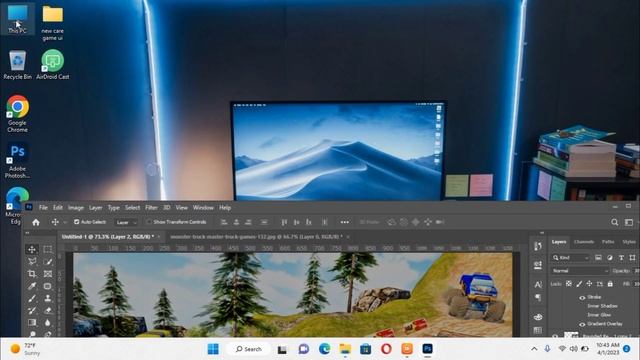Click the Home icon in options bar

click(x=36, y=222)
